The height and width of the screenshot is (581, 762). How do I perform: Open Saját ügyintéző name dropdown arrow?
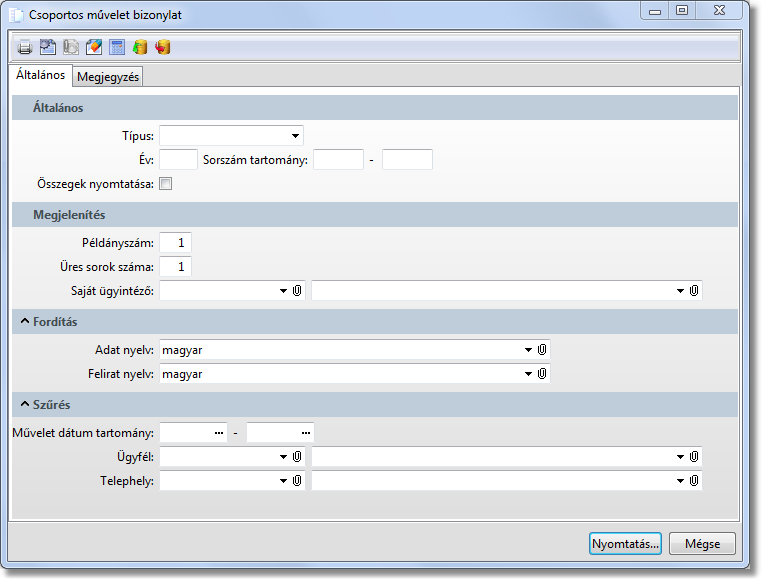(x=680, y=291)
